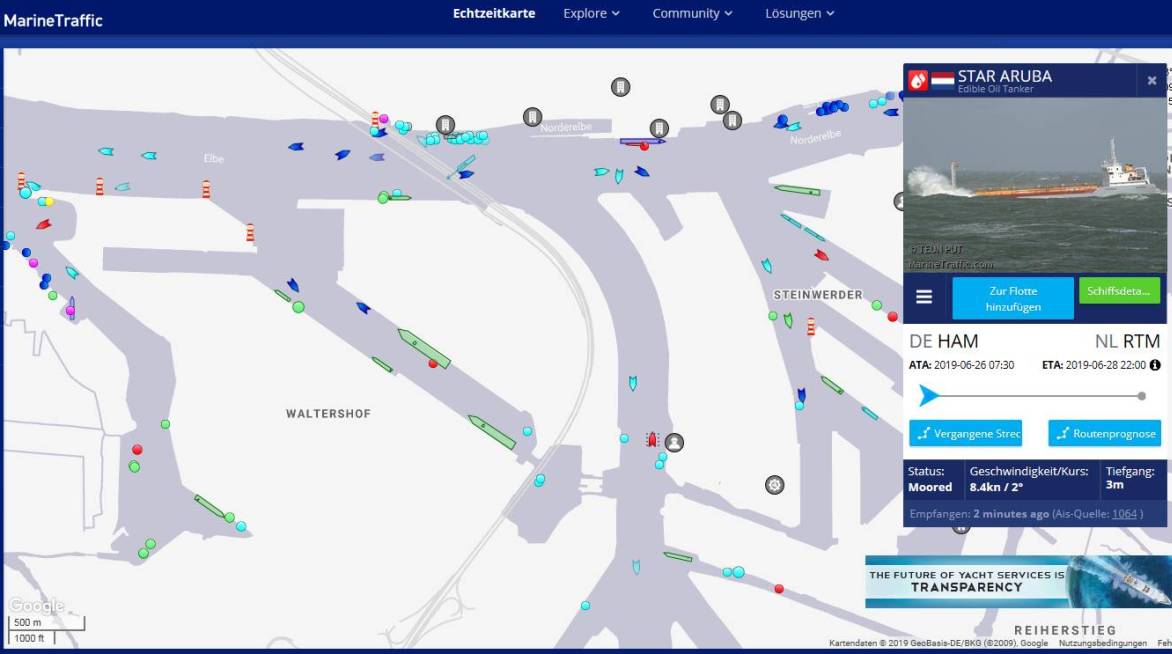Click the yacht services Transparency ad banner

pyautogui.click(x=1018, y=581)
